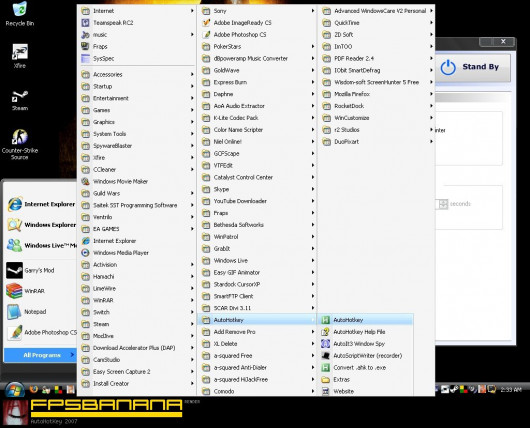Open Convert .ahk to .exe tool

[x=366, y=367]
